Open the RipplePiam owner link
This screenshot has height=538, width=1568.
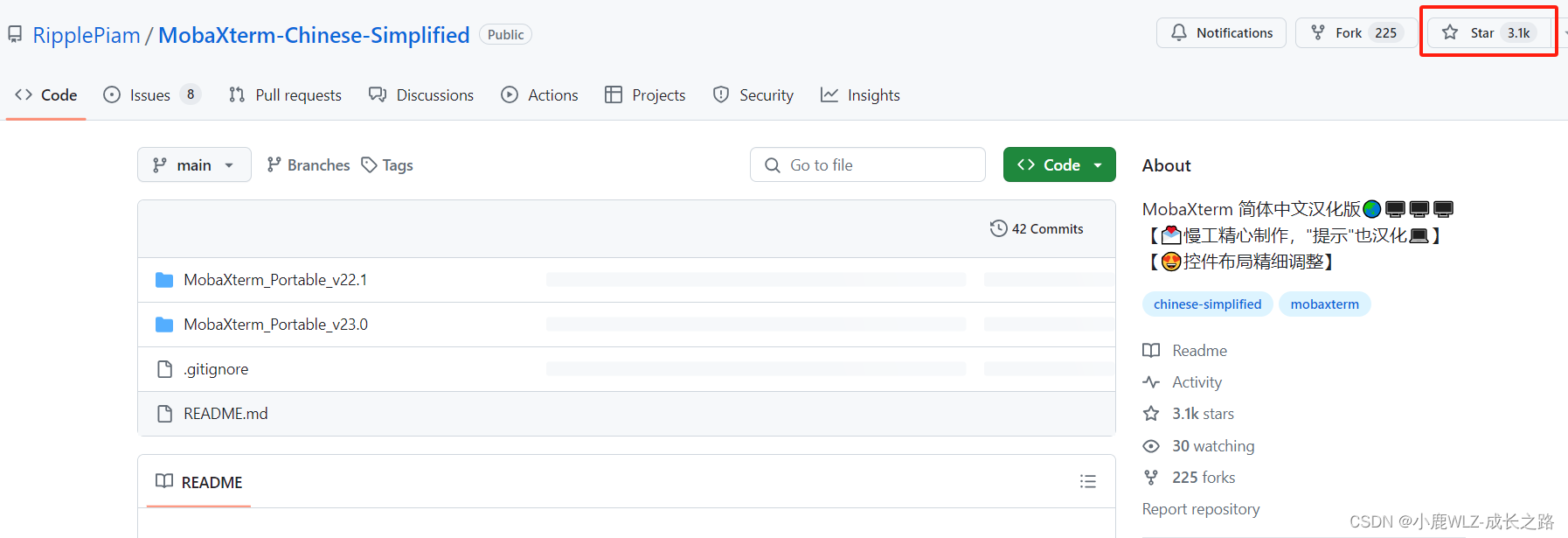(87, 35)
